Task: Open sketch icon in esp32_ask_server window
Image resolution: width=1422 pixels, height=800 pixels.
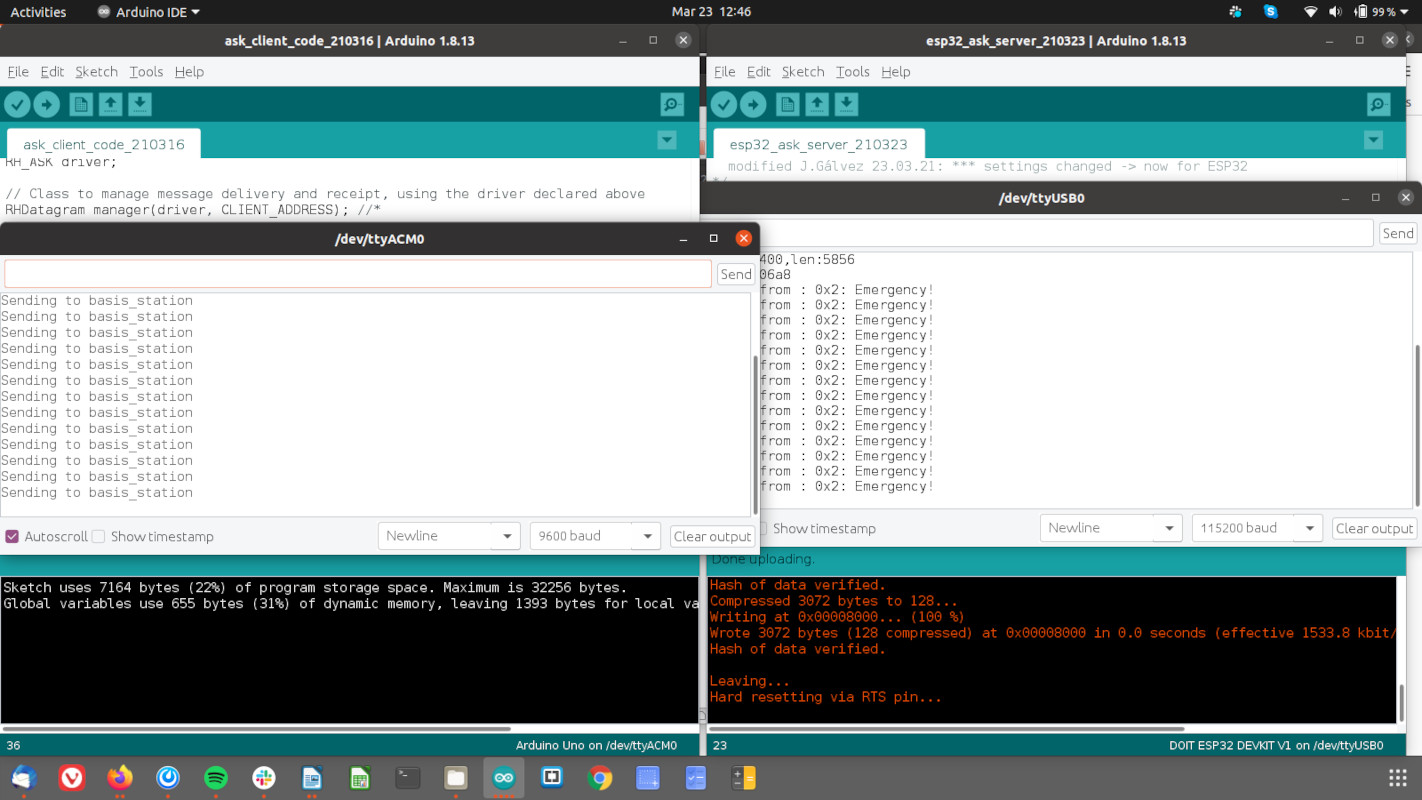Action: (x=817, y=104)
